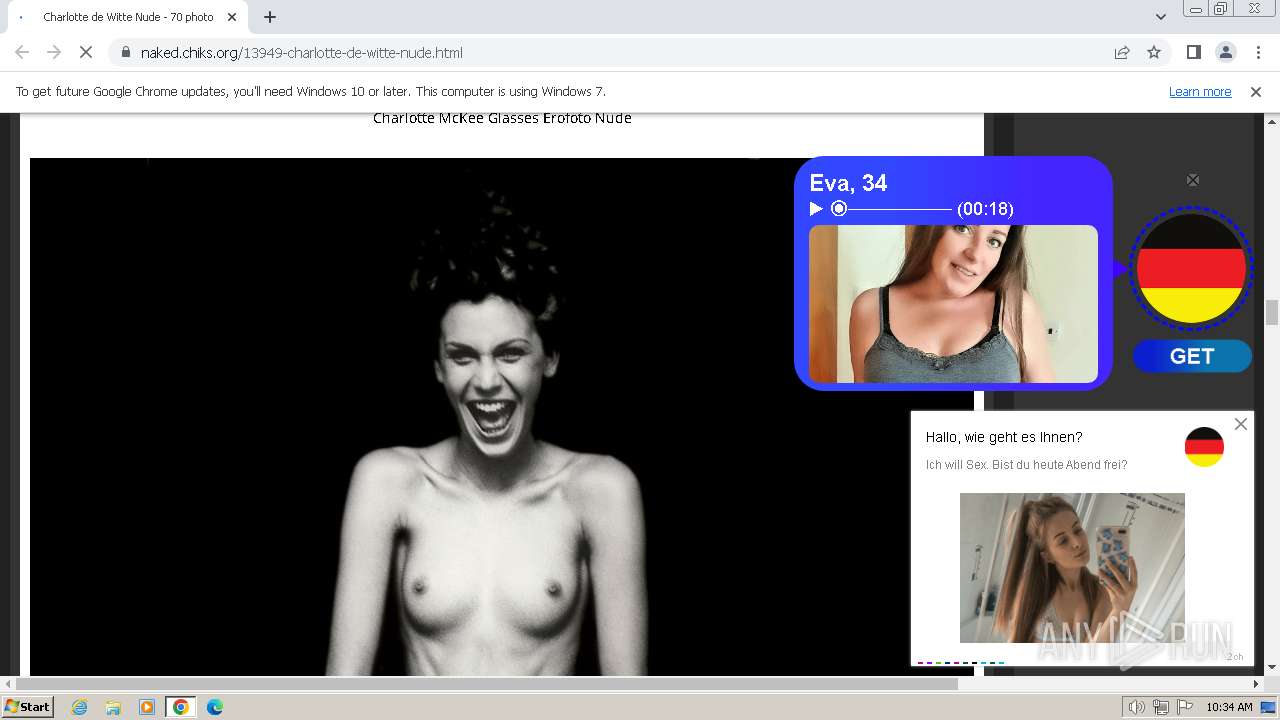Open the Windows Start menu

(27, 707)
